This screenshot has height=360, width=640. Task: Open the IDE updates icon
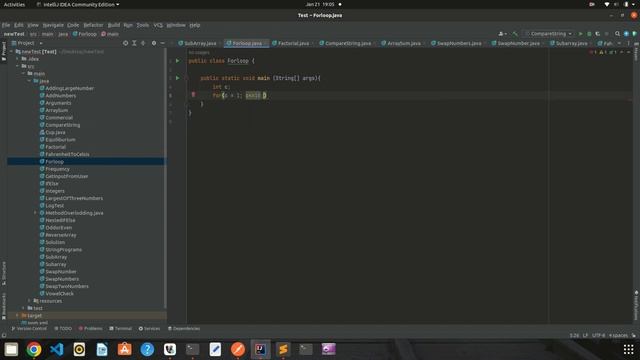tap(626, 34)
